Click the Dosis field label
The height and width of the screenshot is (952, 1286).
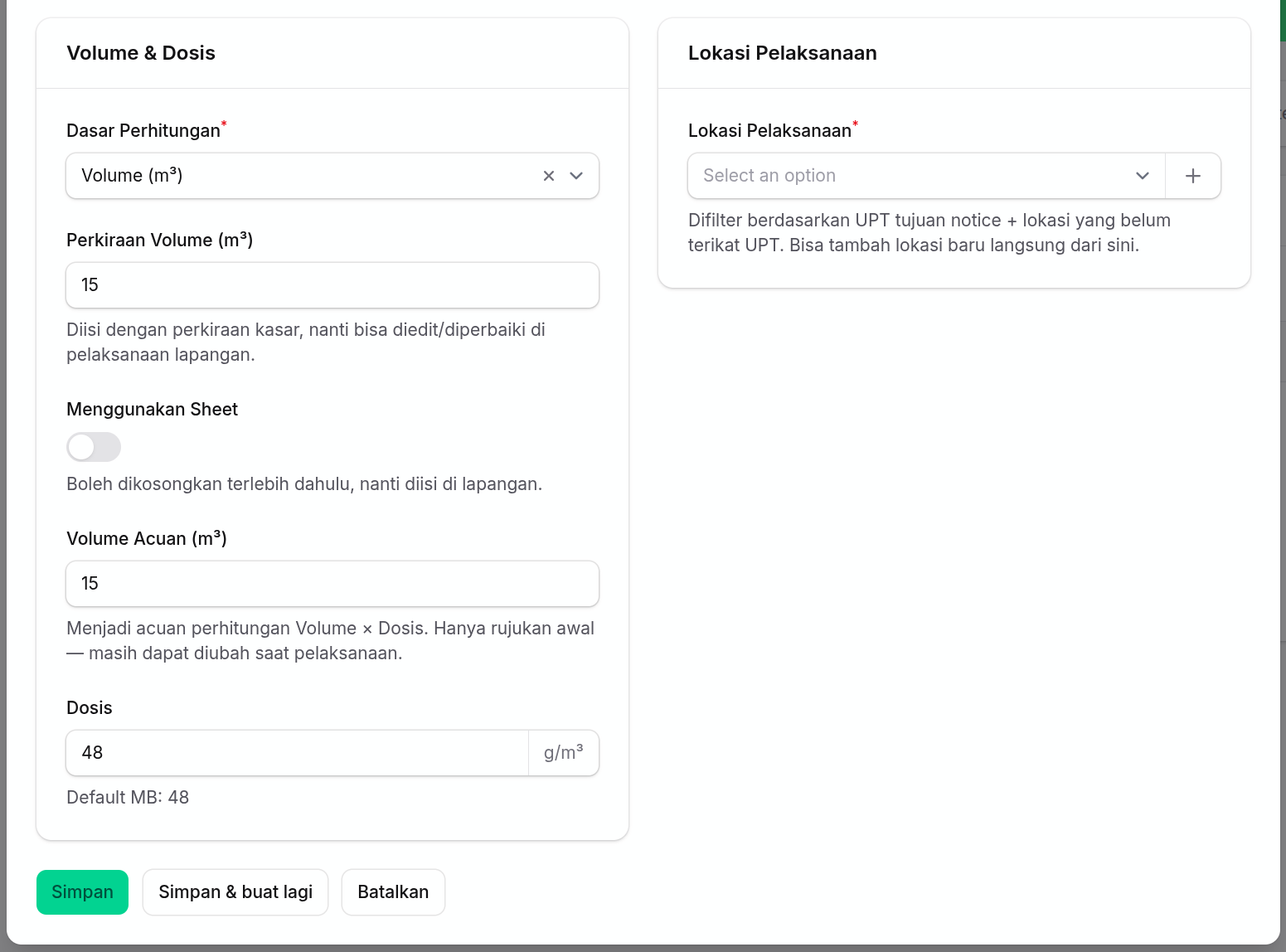click(x=90, y=708)
